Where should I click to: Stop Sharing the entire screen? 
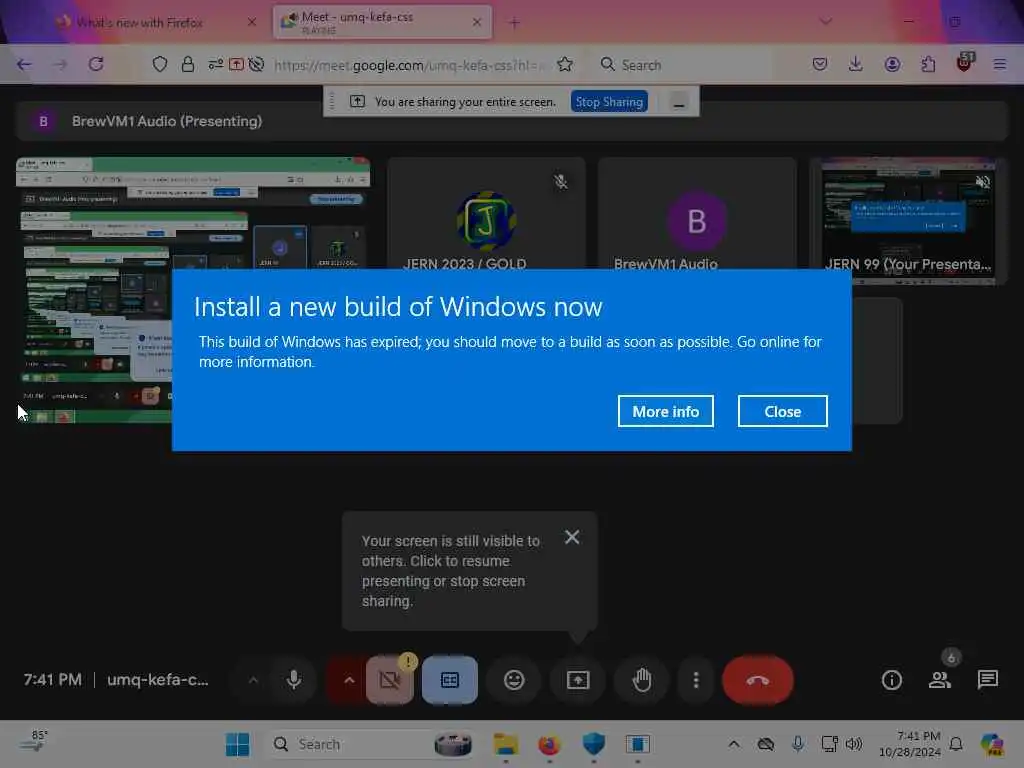[x=609, y=102]
